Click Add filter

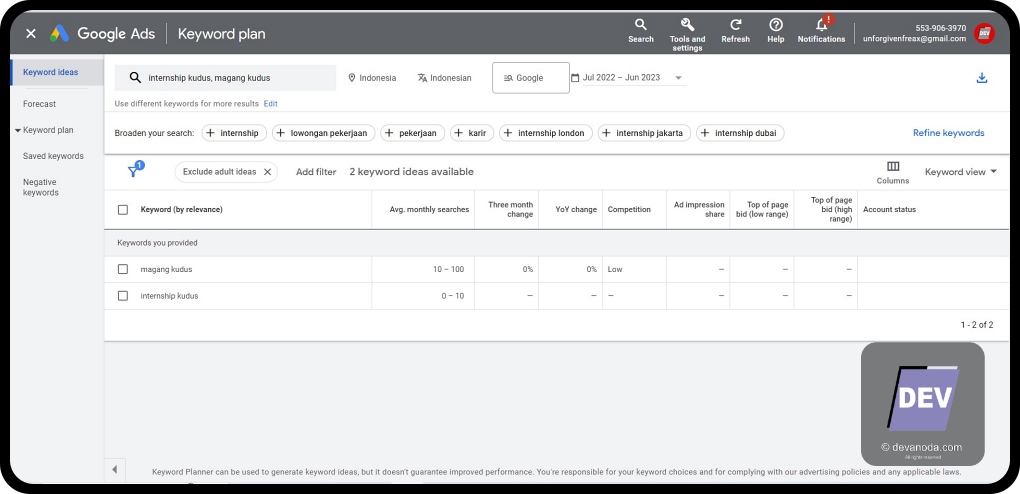click(316, 172)
